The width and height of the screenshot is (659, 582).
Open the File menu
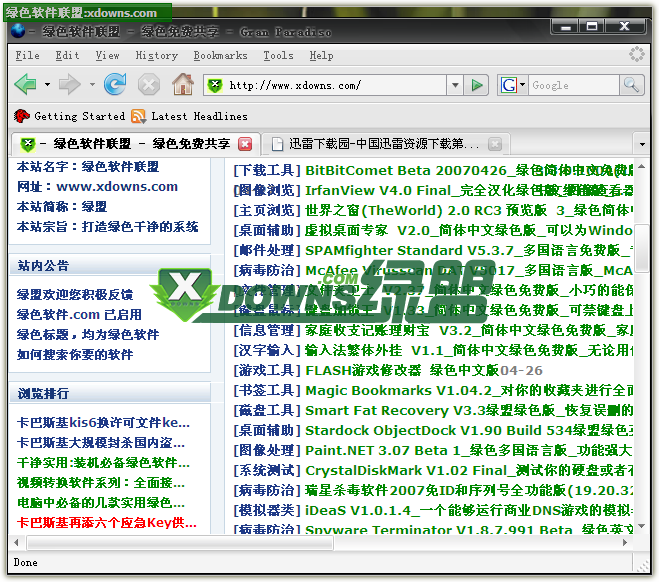(28, 55)
